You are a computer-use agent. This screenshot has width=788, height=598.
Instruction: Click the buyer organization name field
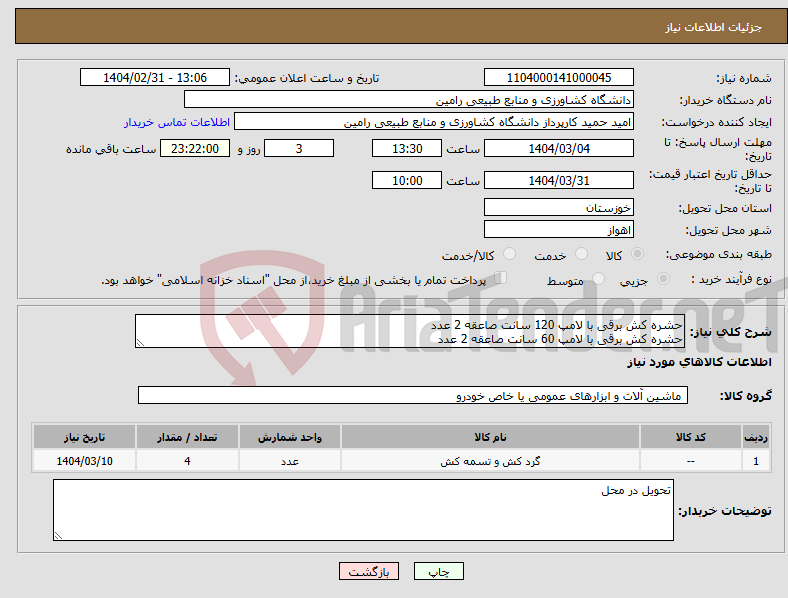point(409,99)
